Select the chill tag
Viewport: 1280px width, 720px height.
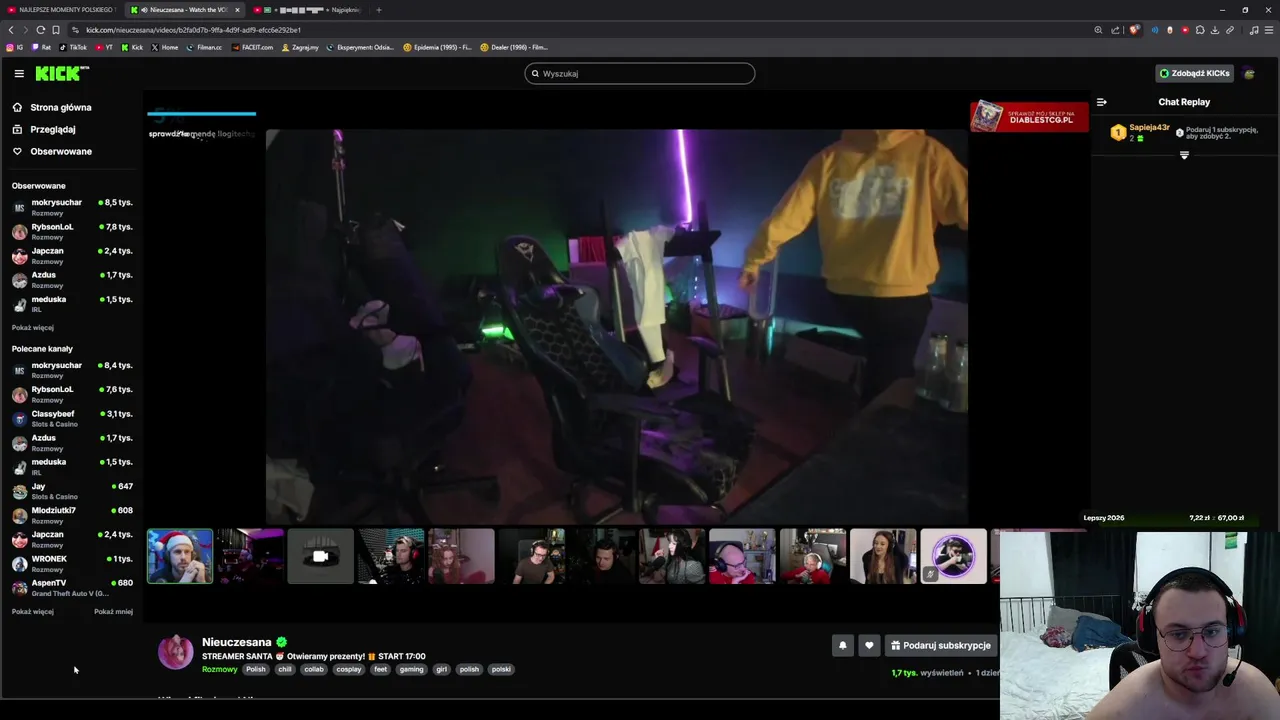(x=285, y=669)
